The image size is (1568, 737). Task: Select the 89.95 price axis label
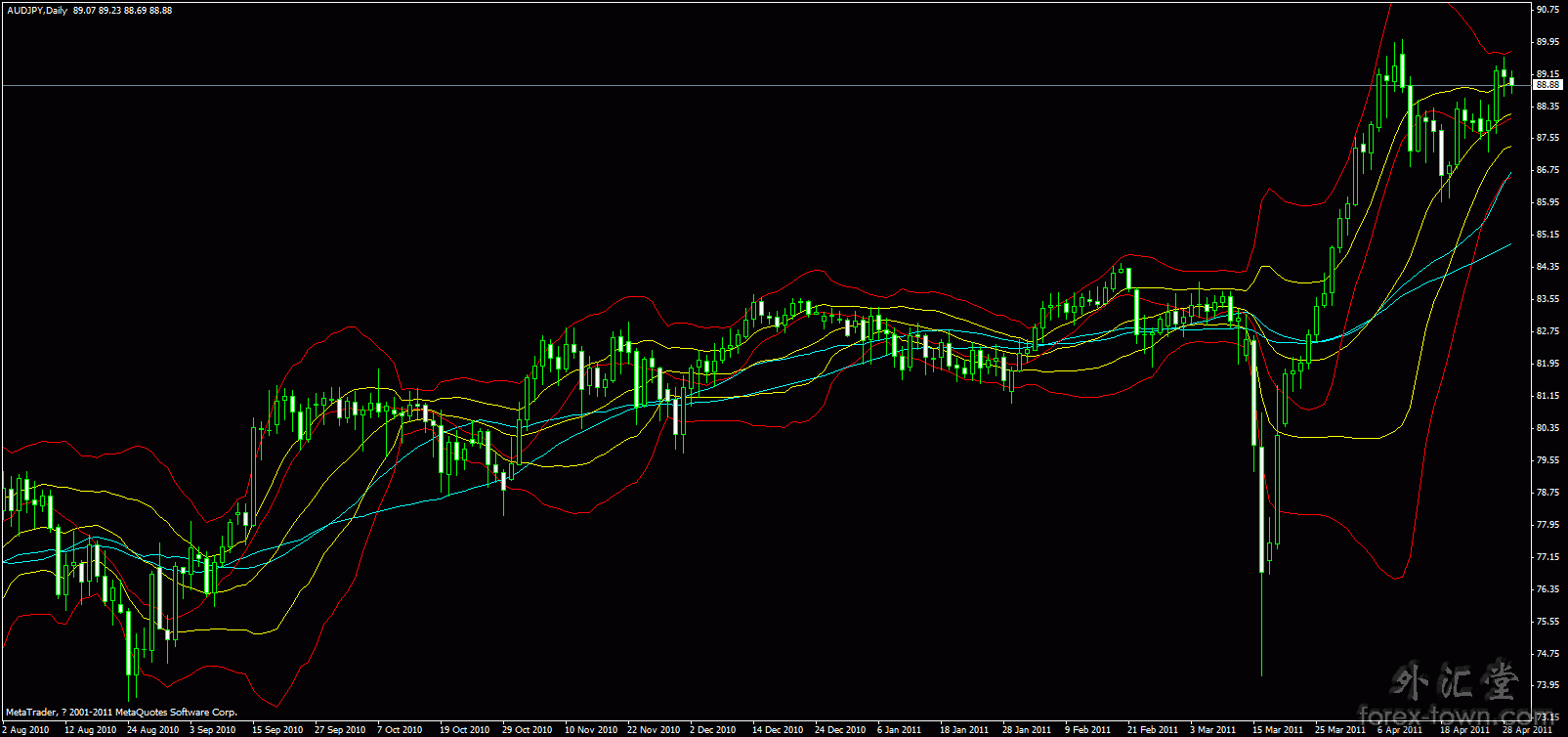1548,42
